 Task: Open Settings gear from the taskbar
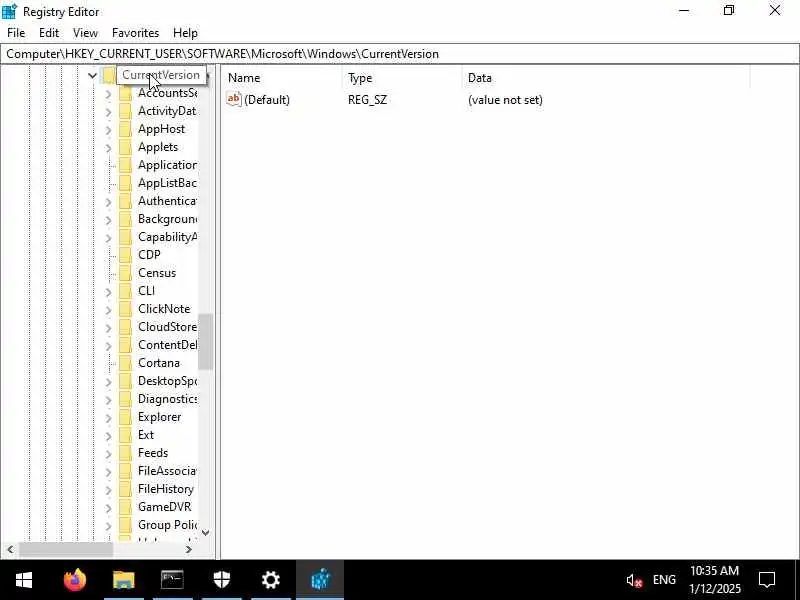point(270,580)
